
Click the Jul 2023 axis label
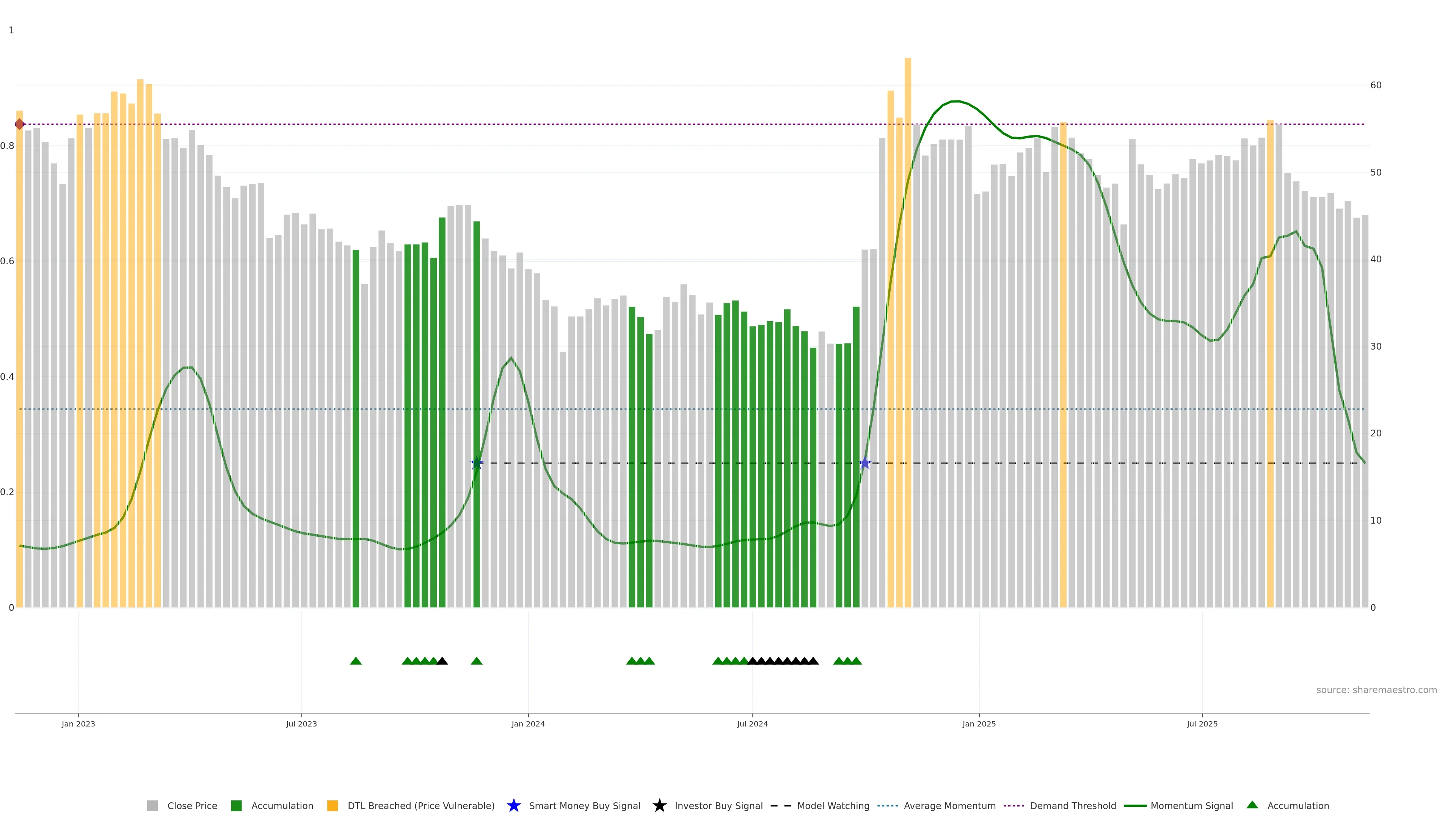(301, 723)
